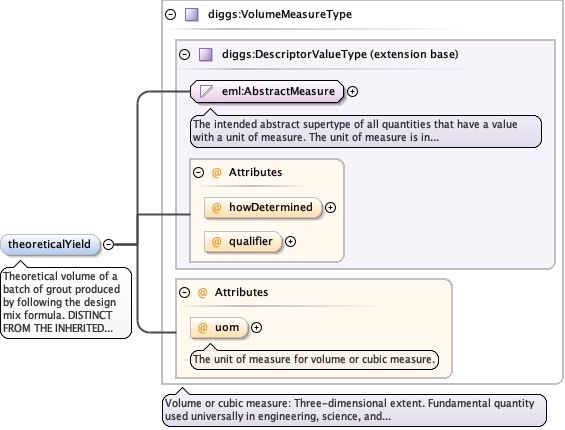Click the diggs:DescriptorValueType (extension base) title
Viewport: 565px width, 430px height.
[x=340, y=54]
